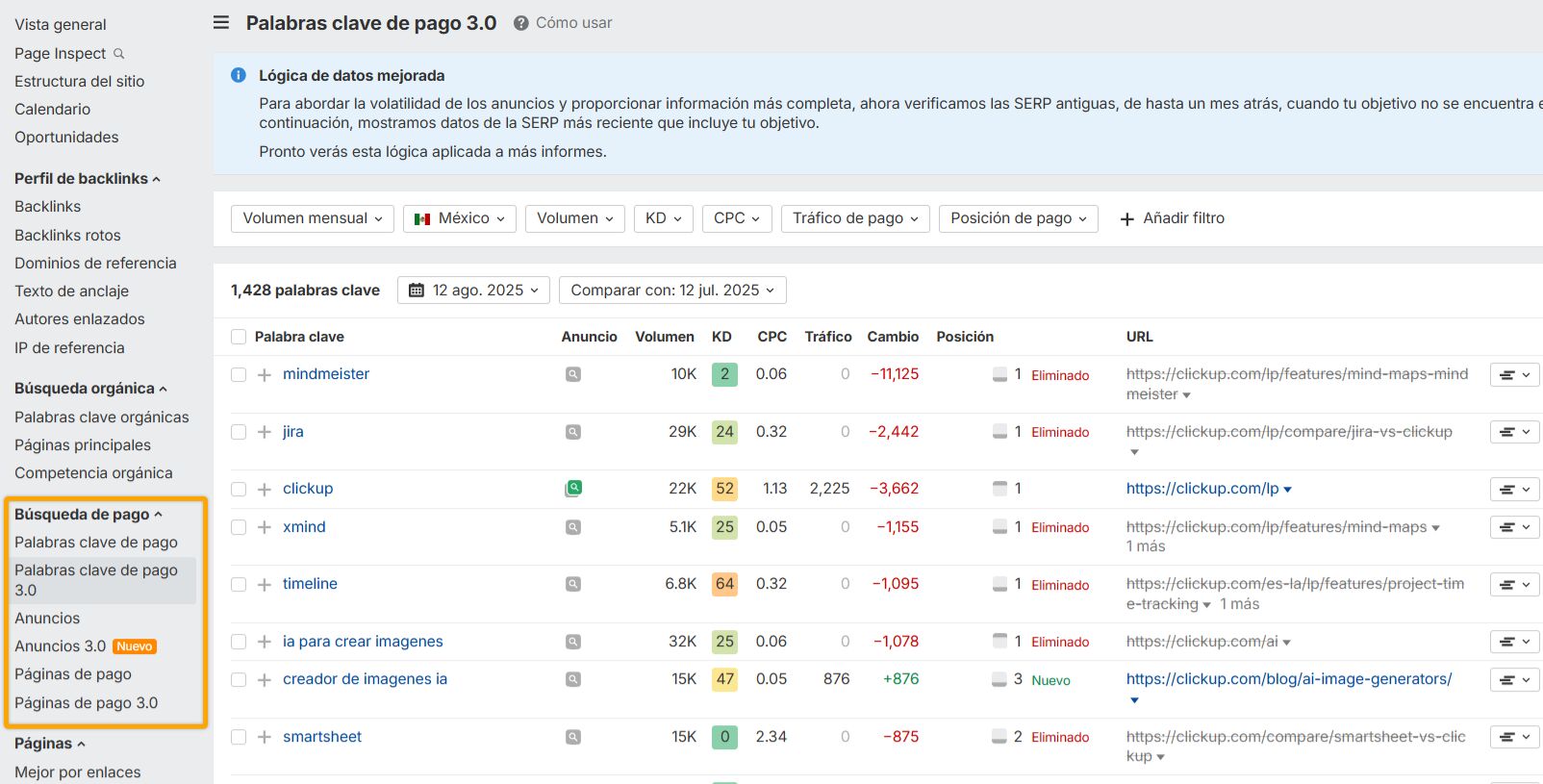Image resolution: width=1543 pixels, height=784 pixels.
Task: Check the jira row checkbox
Action: pyautogui.click(x=239, y=432)
